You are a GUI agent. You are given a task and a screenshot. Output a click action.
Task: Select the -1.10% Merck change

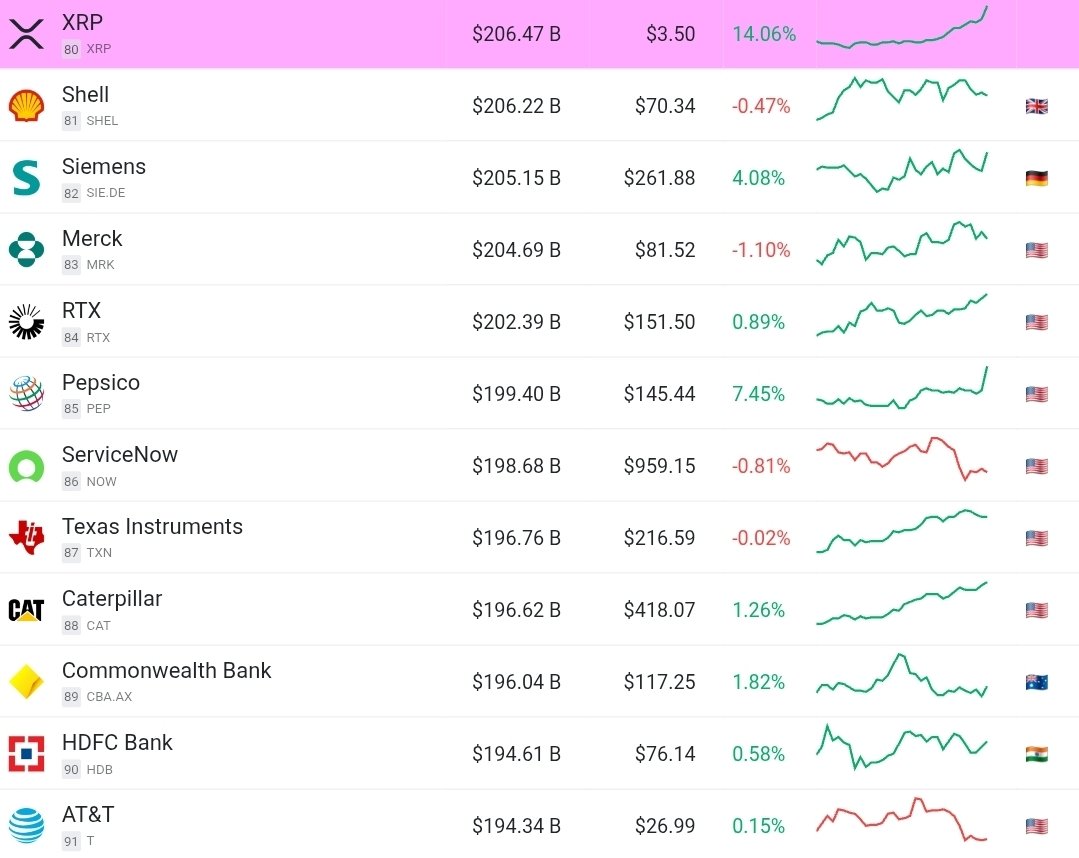point(760,250)
